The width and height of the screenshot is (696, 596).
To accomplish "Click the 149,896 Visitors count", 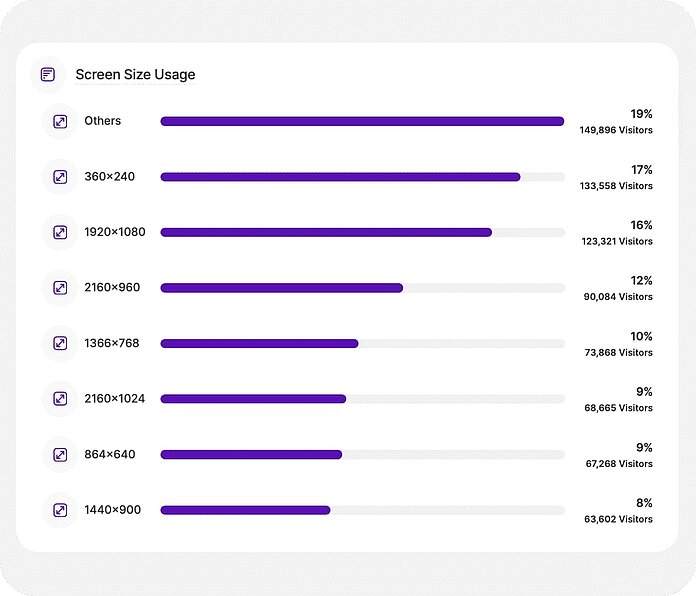I will pyautogui.click(x=616, y=131).
